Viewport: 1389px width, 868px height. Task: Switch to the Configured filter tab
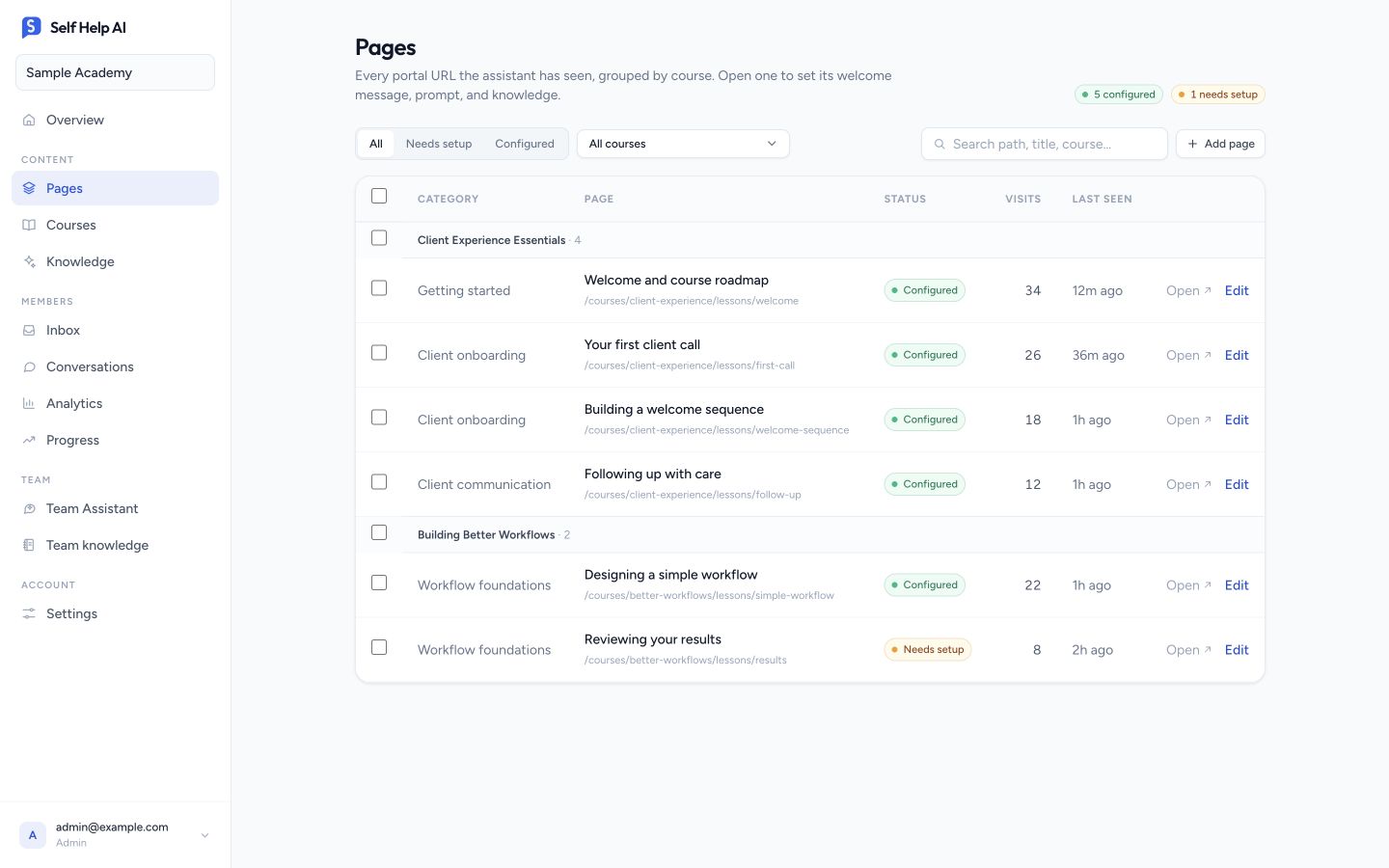(525, 145)
